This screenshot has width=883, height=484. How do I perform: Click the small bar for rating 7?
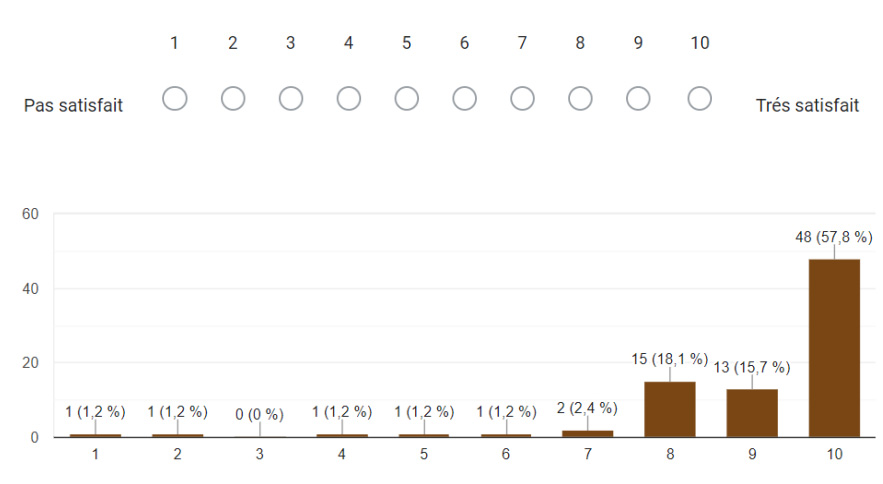[x=587, y=433]
